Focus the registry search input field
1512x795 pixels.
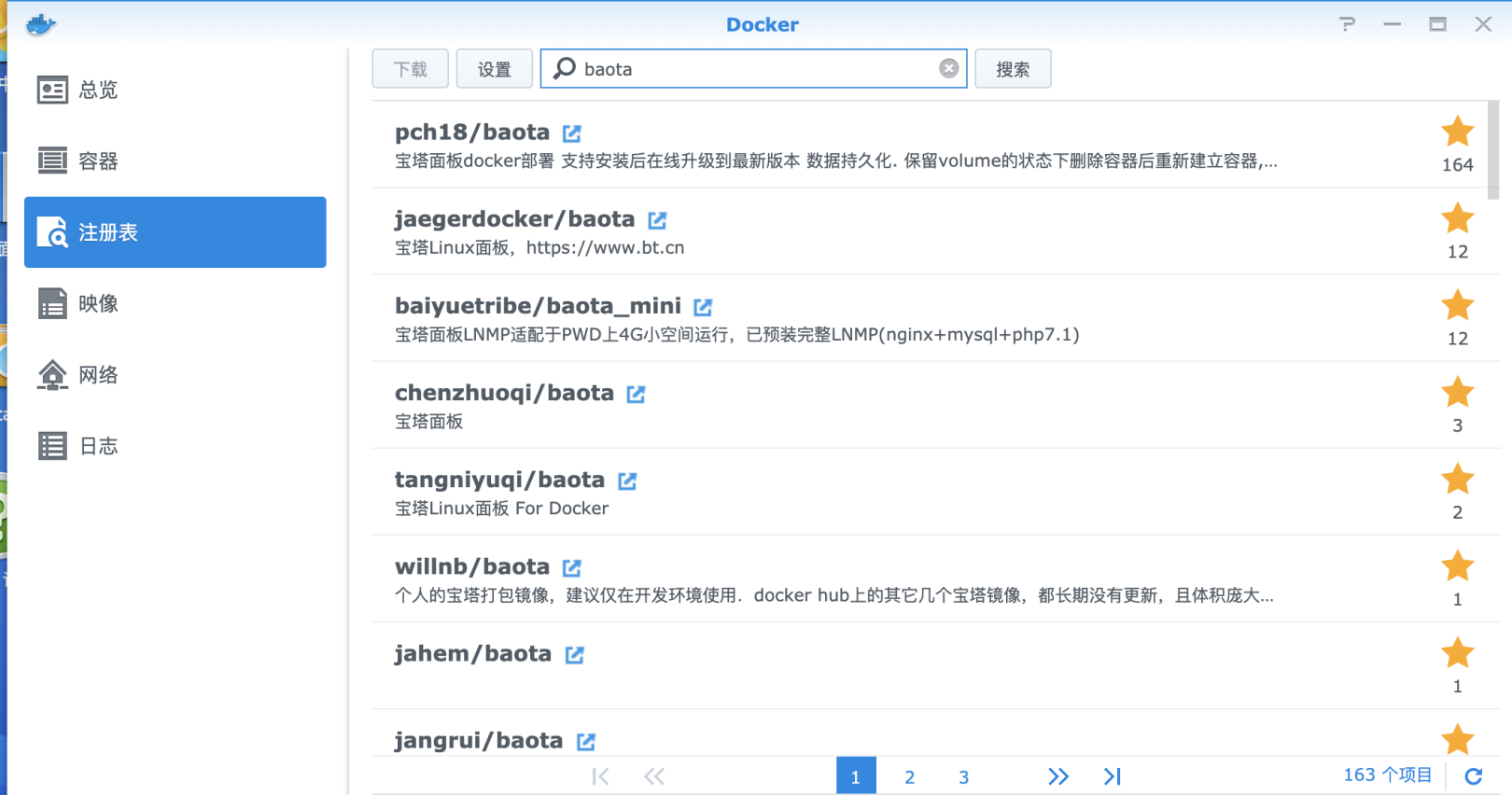754,69
